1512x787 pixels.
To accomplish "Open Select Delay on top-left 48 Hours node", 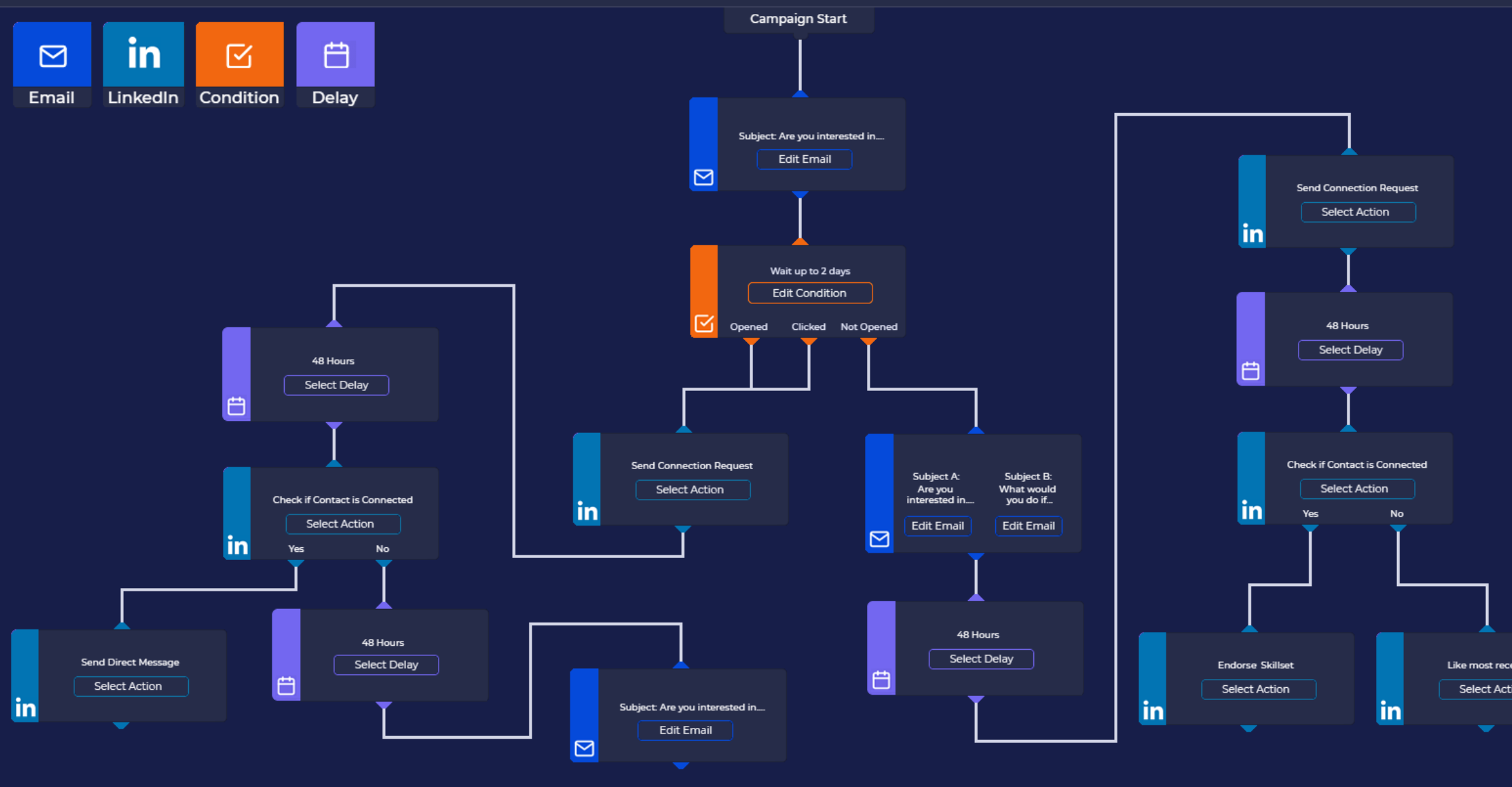I will 336,385.
